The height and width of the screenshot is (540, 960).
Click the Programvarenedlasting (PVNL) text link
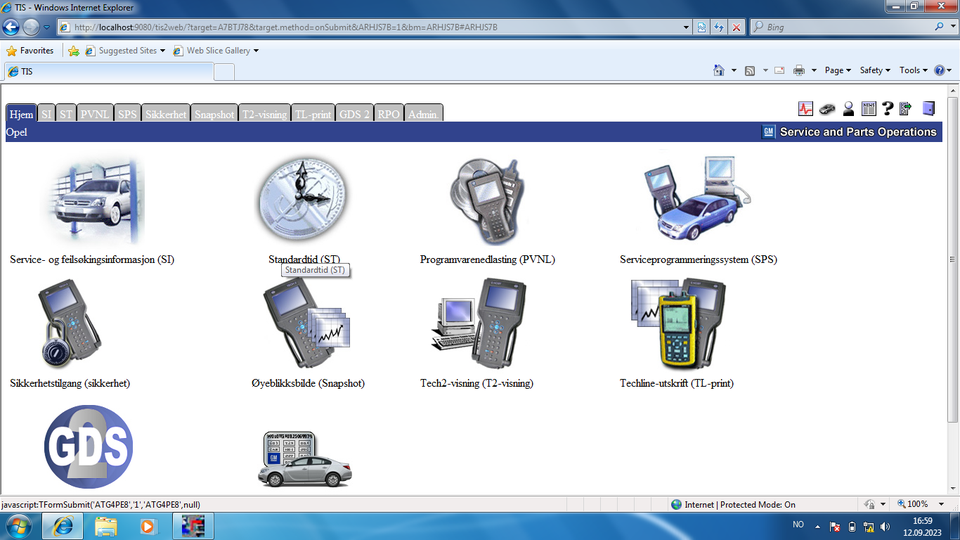click(x=487, y=260)
